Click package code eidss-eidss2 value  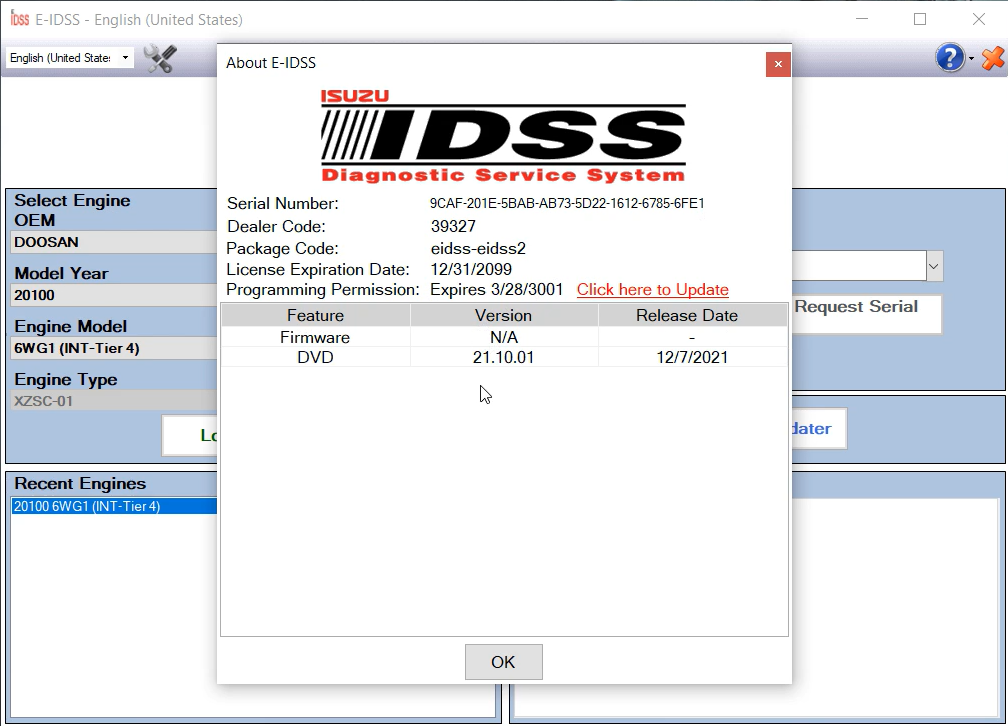478,248
